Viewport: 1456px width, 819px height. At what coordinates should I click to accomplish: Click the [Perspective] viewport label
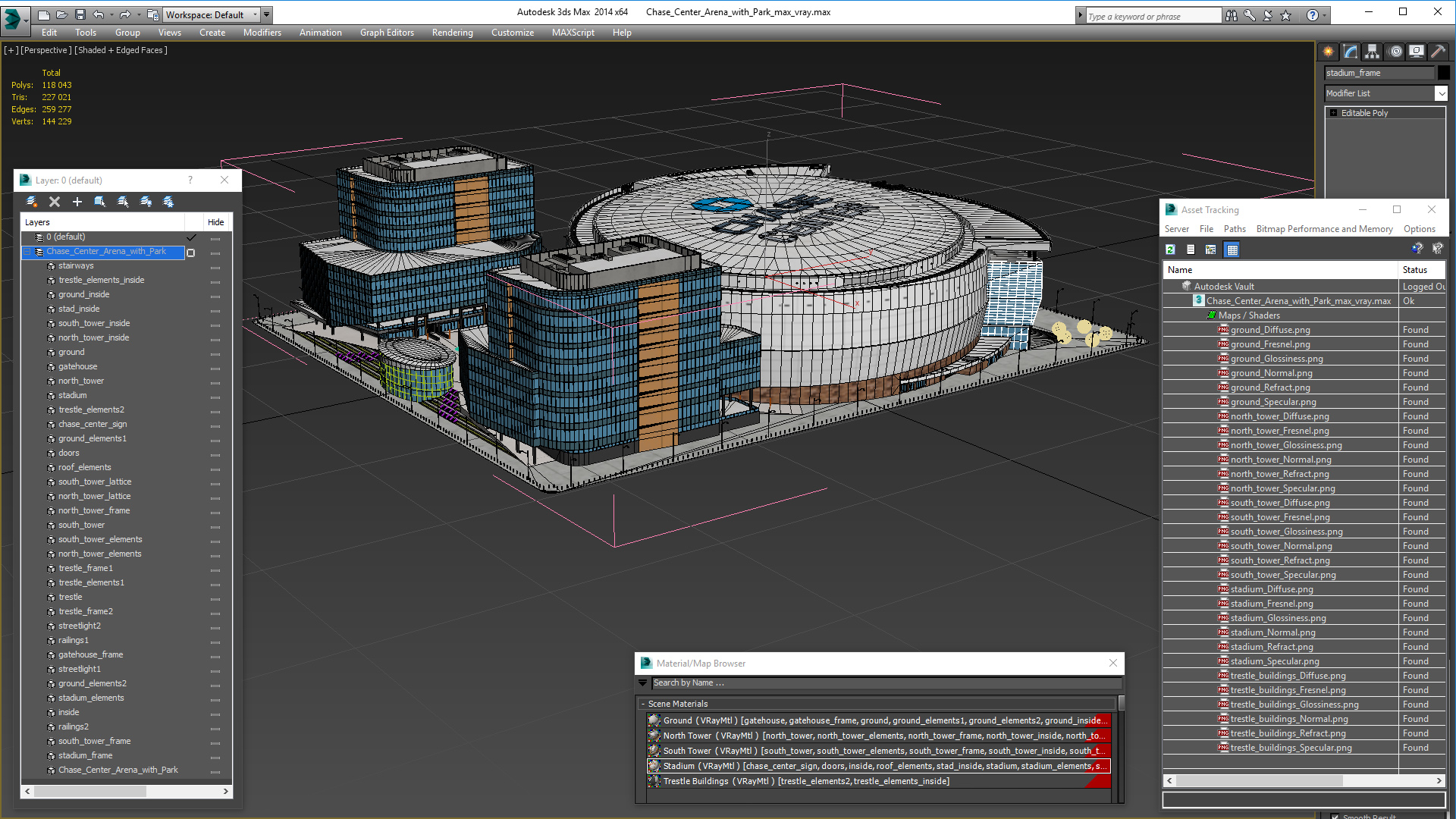[46, 50]
